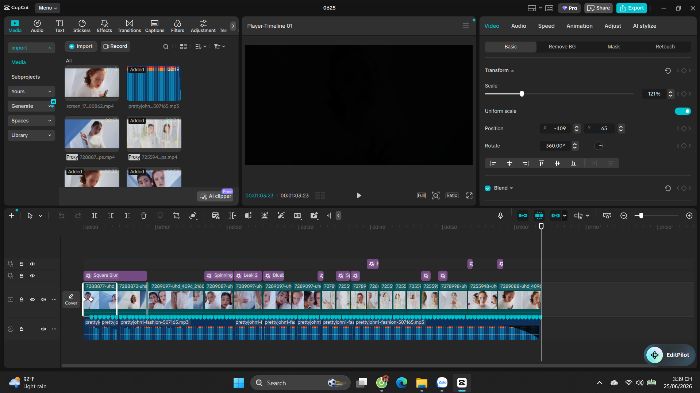Open the selection tool dropdown in timeline toolbar

[41, 216]
